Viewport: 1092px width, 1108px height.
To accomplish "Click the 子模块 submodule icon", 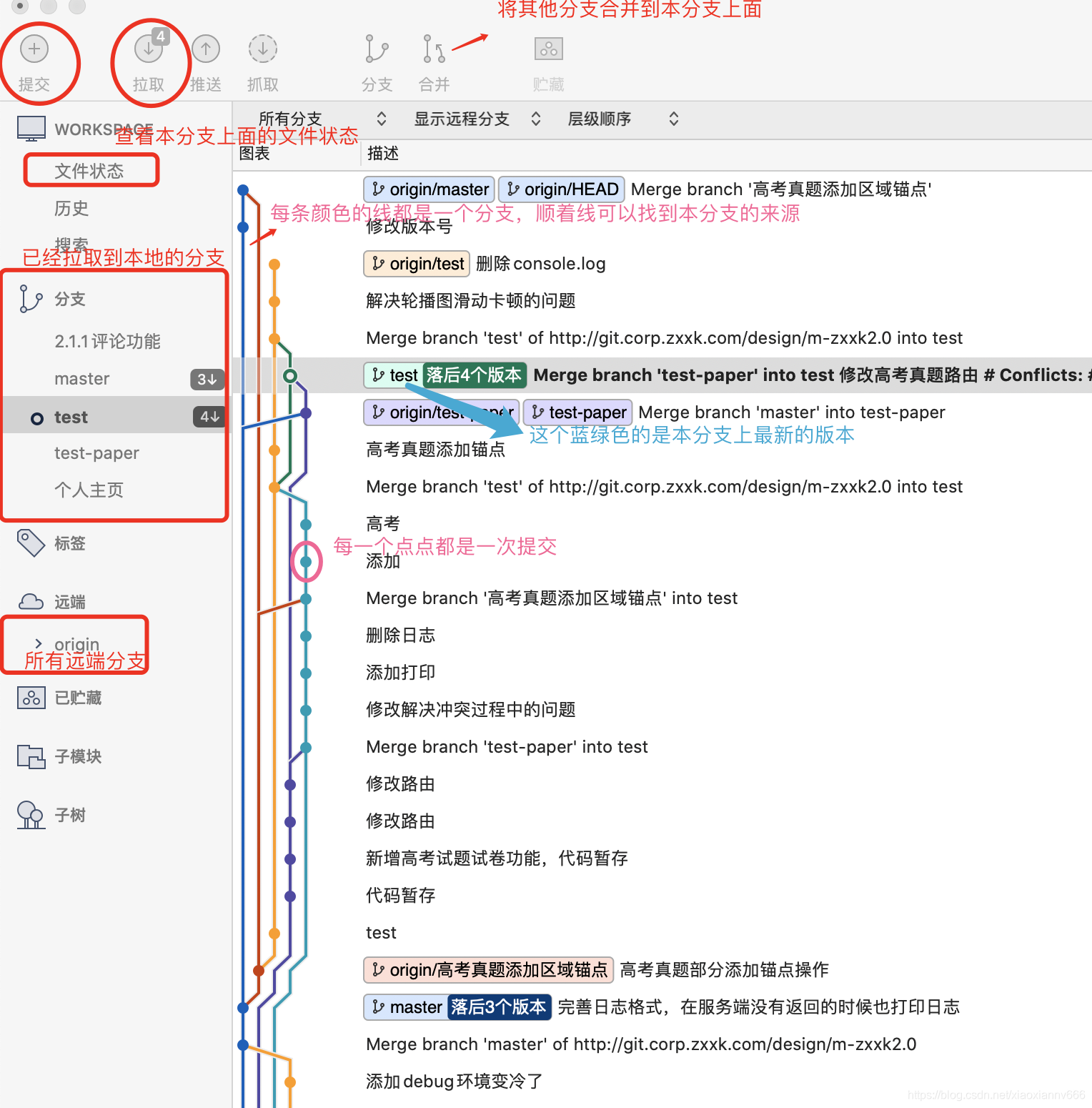I will tap(31, 756).
